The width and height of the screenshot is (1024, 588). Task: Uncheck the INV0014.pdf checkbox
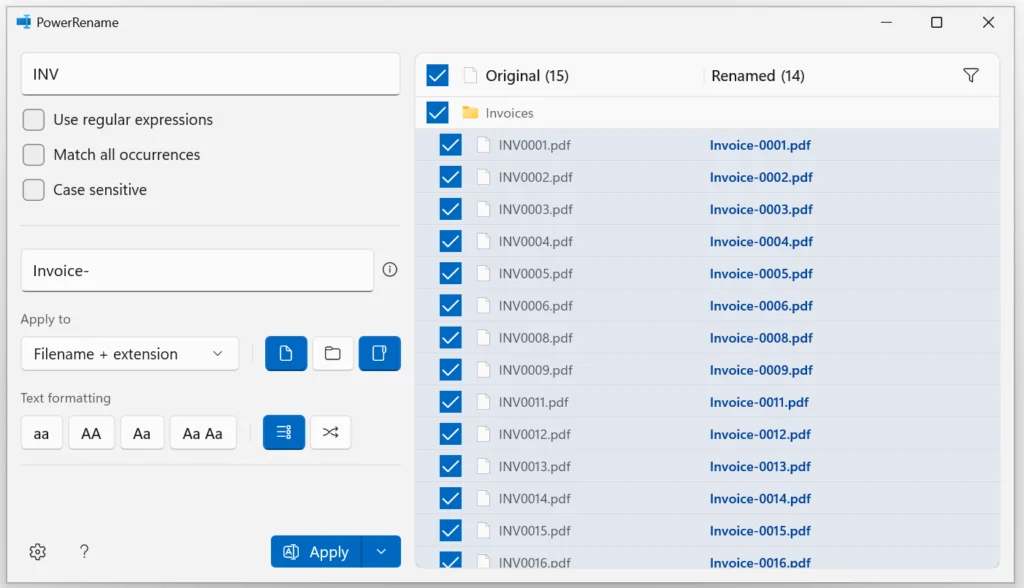451,498
